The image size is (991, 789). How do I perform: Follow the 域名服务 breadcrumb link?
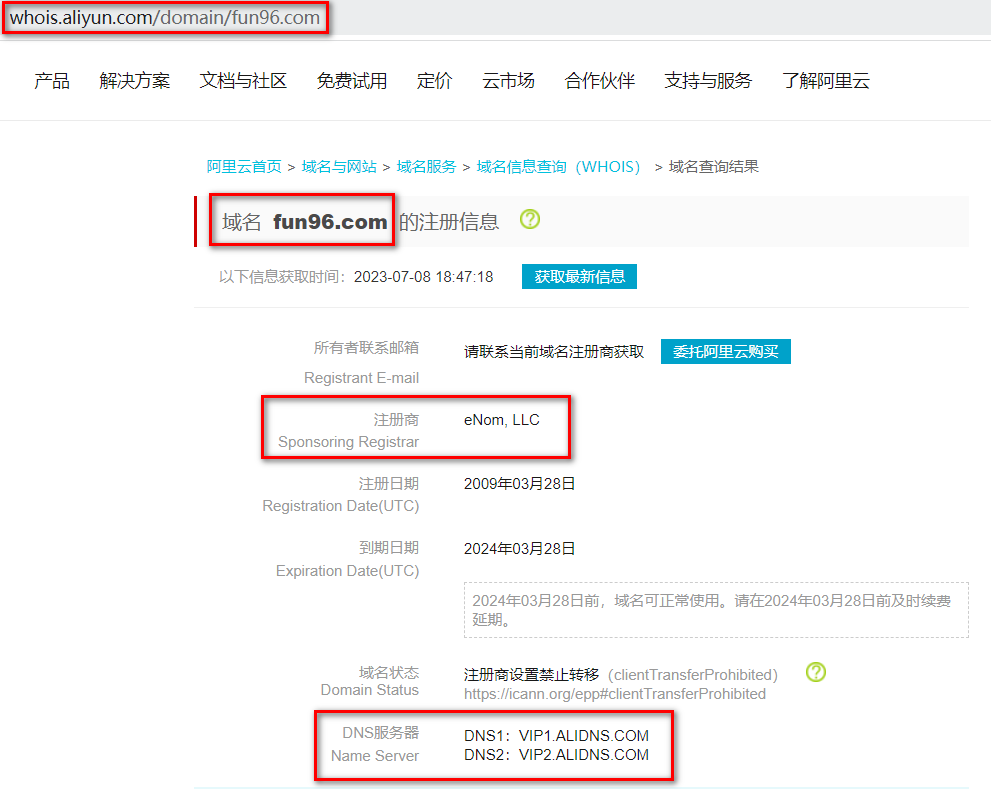click(x=427, y=167)
